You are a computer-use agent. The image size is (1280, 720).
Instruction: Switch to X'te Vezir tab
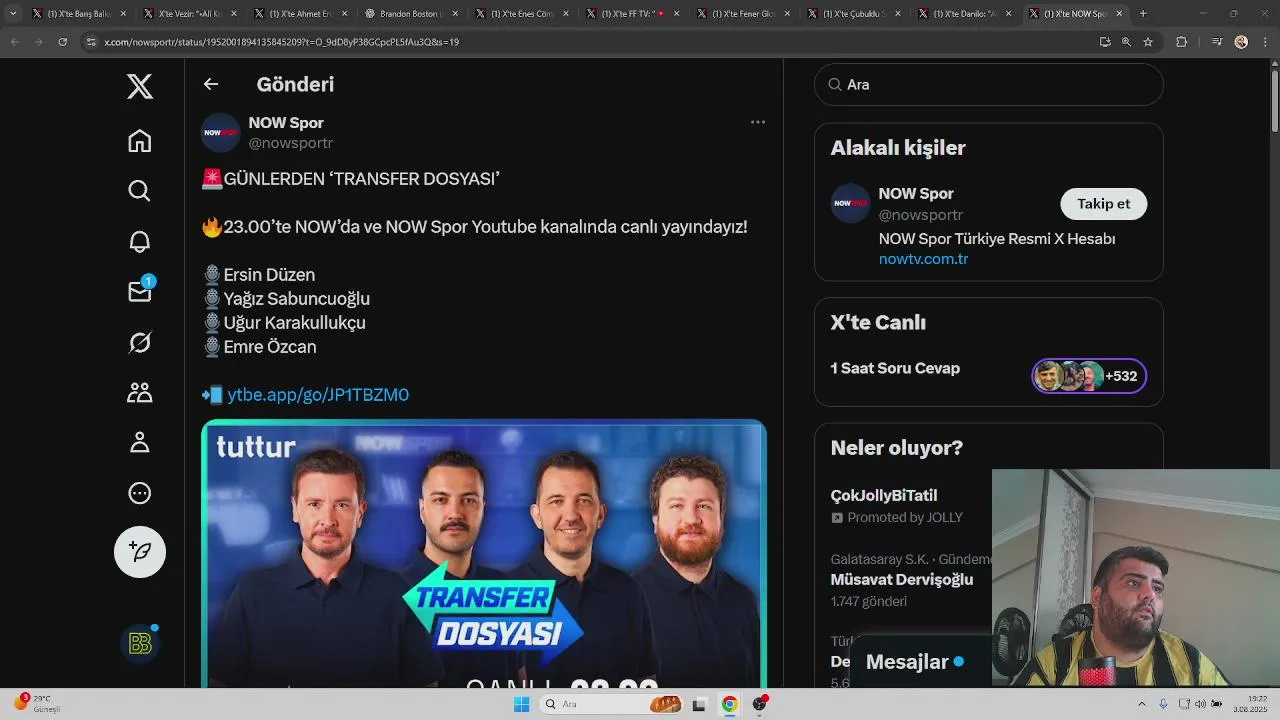[190, 14]
